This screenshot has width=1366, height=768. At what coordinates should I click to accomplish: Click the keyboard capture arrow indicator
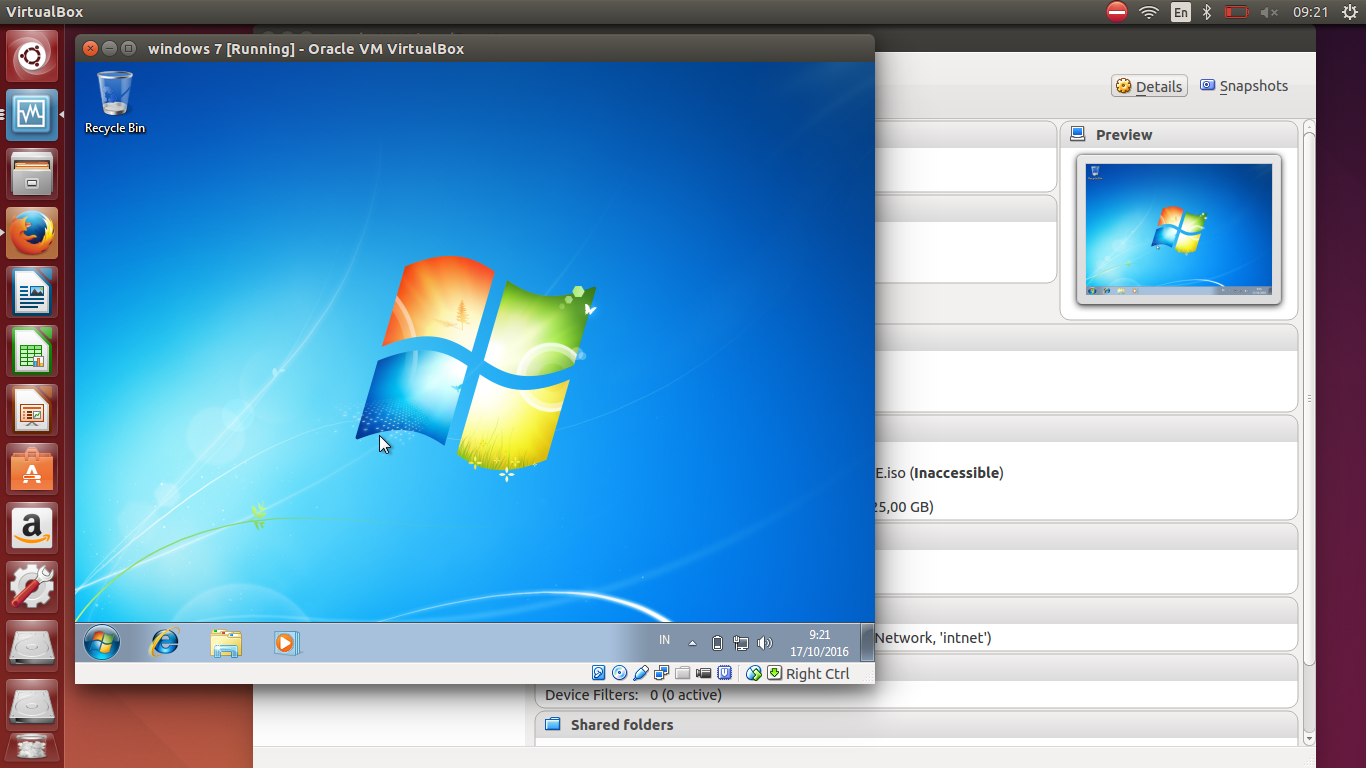(774, 673)
